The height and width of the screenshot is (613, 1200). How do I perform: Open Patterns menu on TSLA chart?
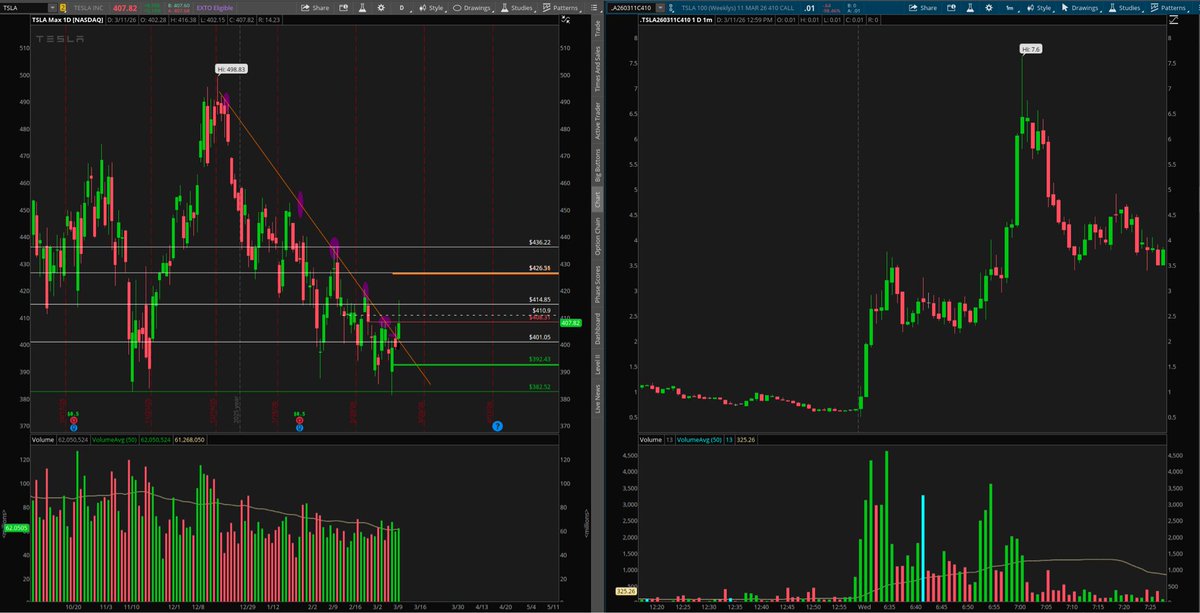point(560,8)
